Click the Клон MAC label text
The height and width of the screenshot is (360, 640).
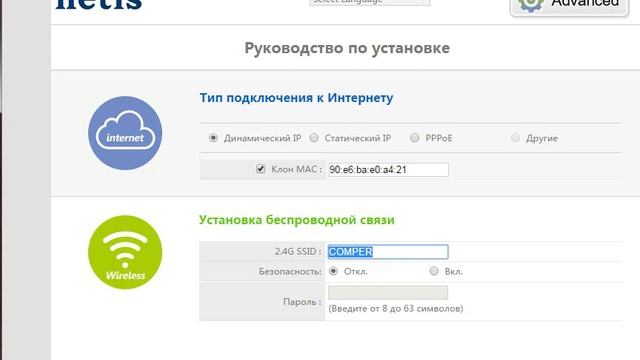pos(297,169)
